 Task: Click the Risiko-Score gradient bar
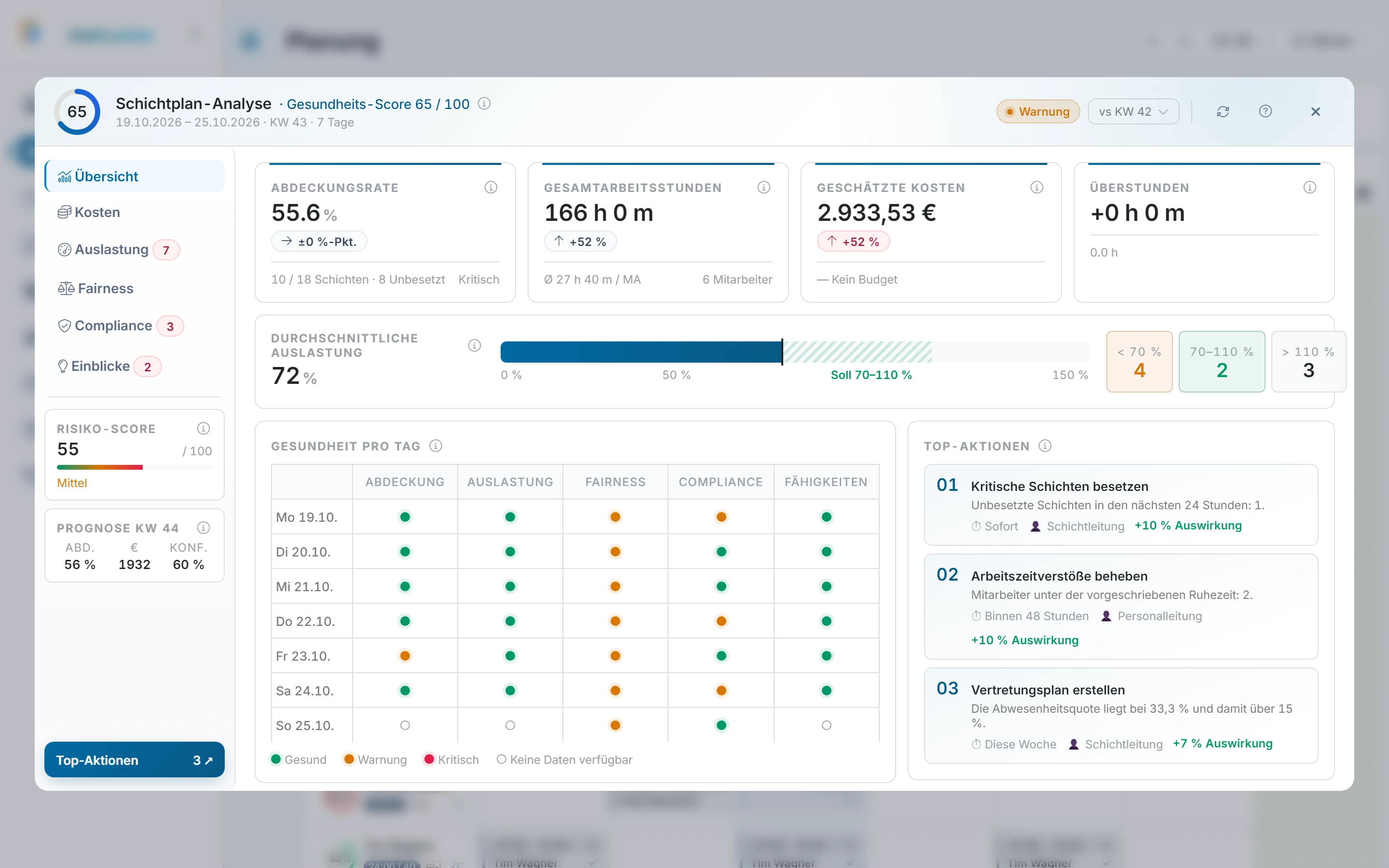[x=134, y=467]
